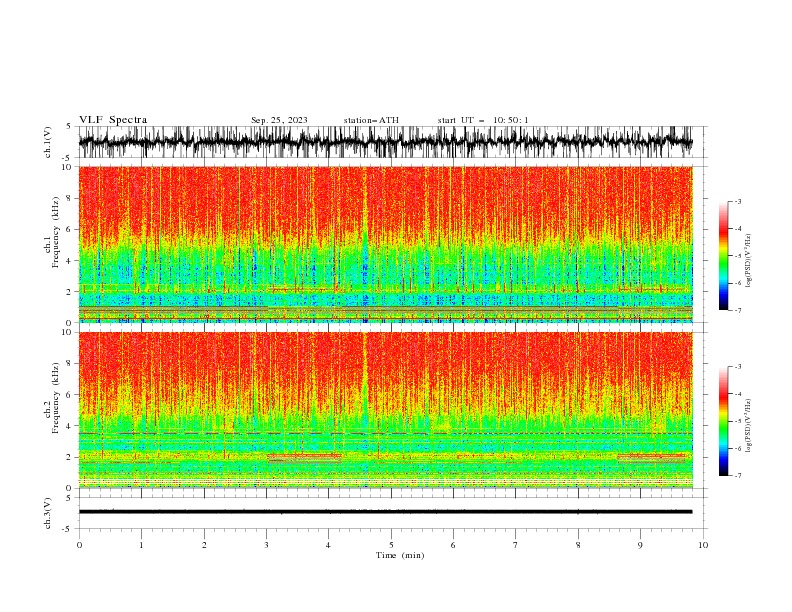The width and height of the screenshot is (792, 612).
Task: Click the ch.1 PSD color scale bar
Action: pyautogui.click(x=723, y=256)
